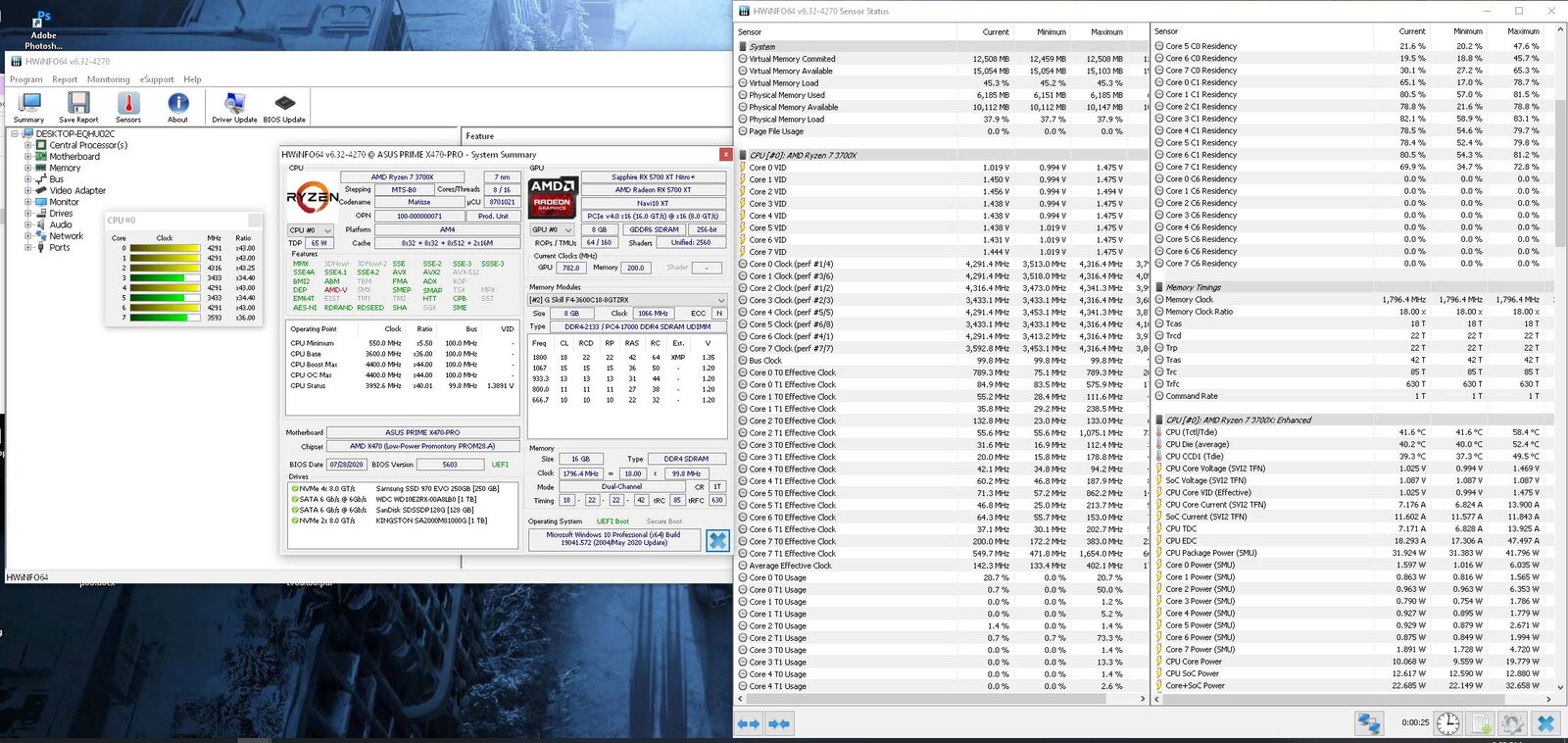Click blue X button in System Summary
1568x743 pixels.
point(717,540)
